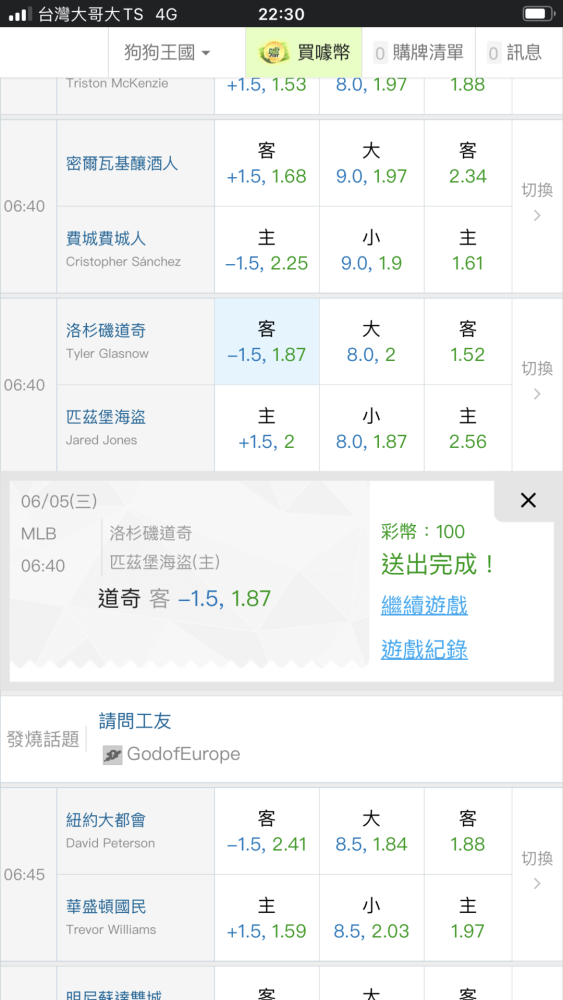Tap the battery icon in status bar
Image resolution: width=563 pixels, height=1000 pixels.
click(x=538, y=13)
